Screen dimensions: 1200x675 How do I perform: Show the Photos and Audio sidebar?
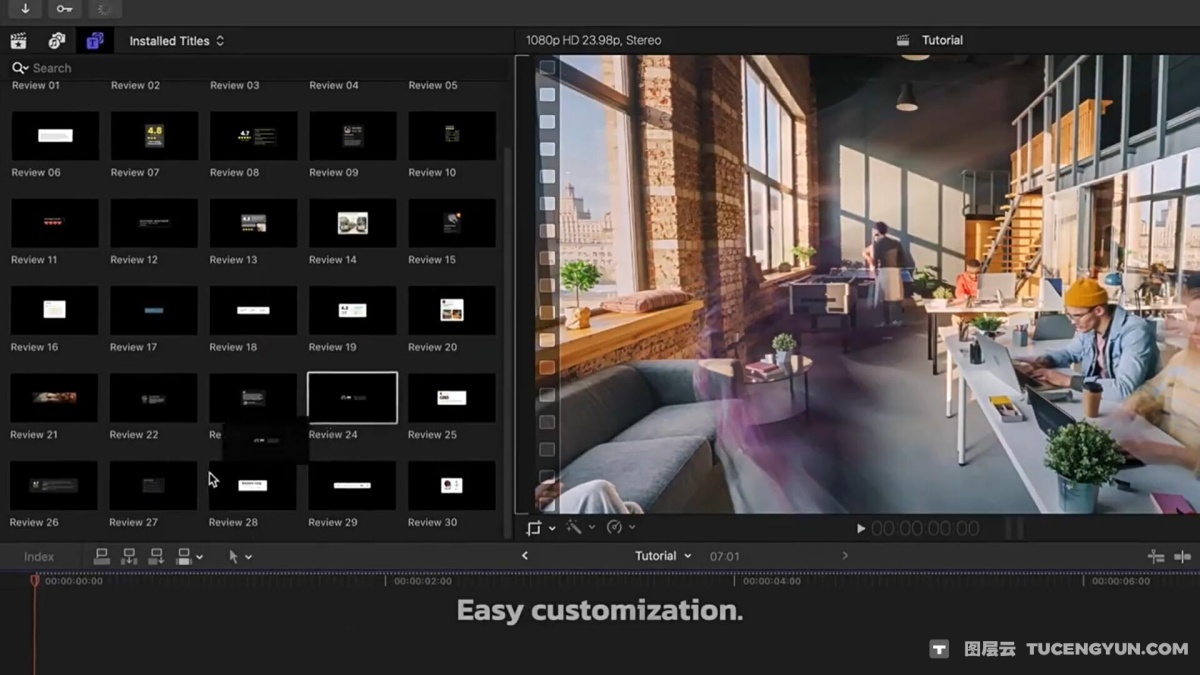[57, 41]
